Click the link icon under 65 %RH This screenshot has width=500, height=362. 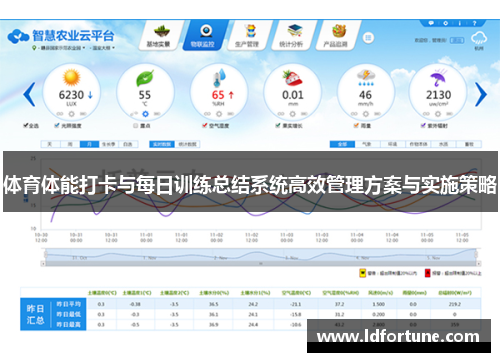(207, 114)
